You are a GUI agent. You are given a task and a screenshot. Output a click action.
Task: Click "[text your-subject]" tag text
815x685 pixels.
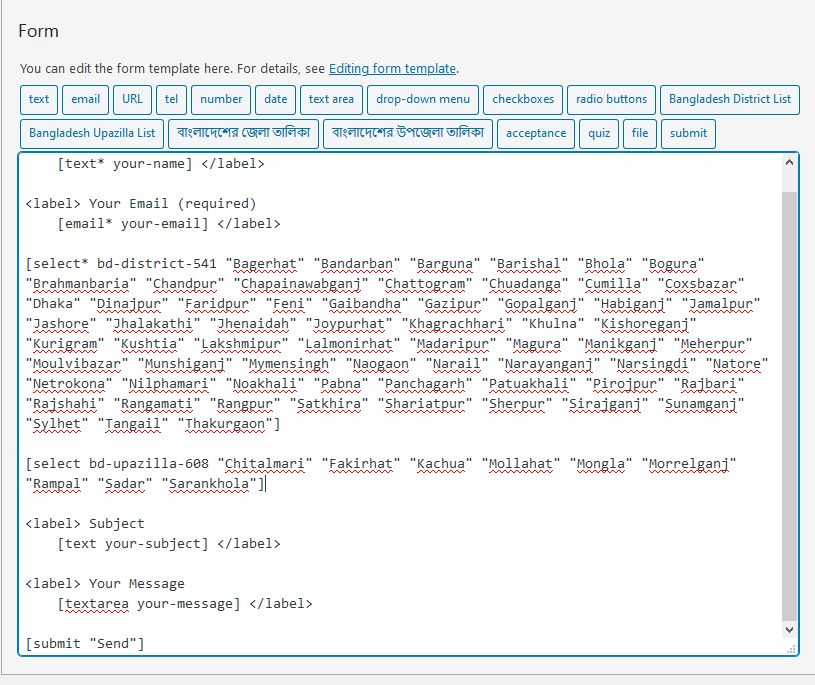coord(133,544)
